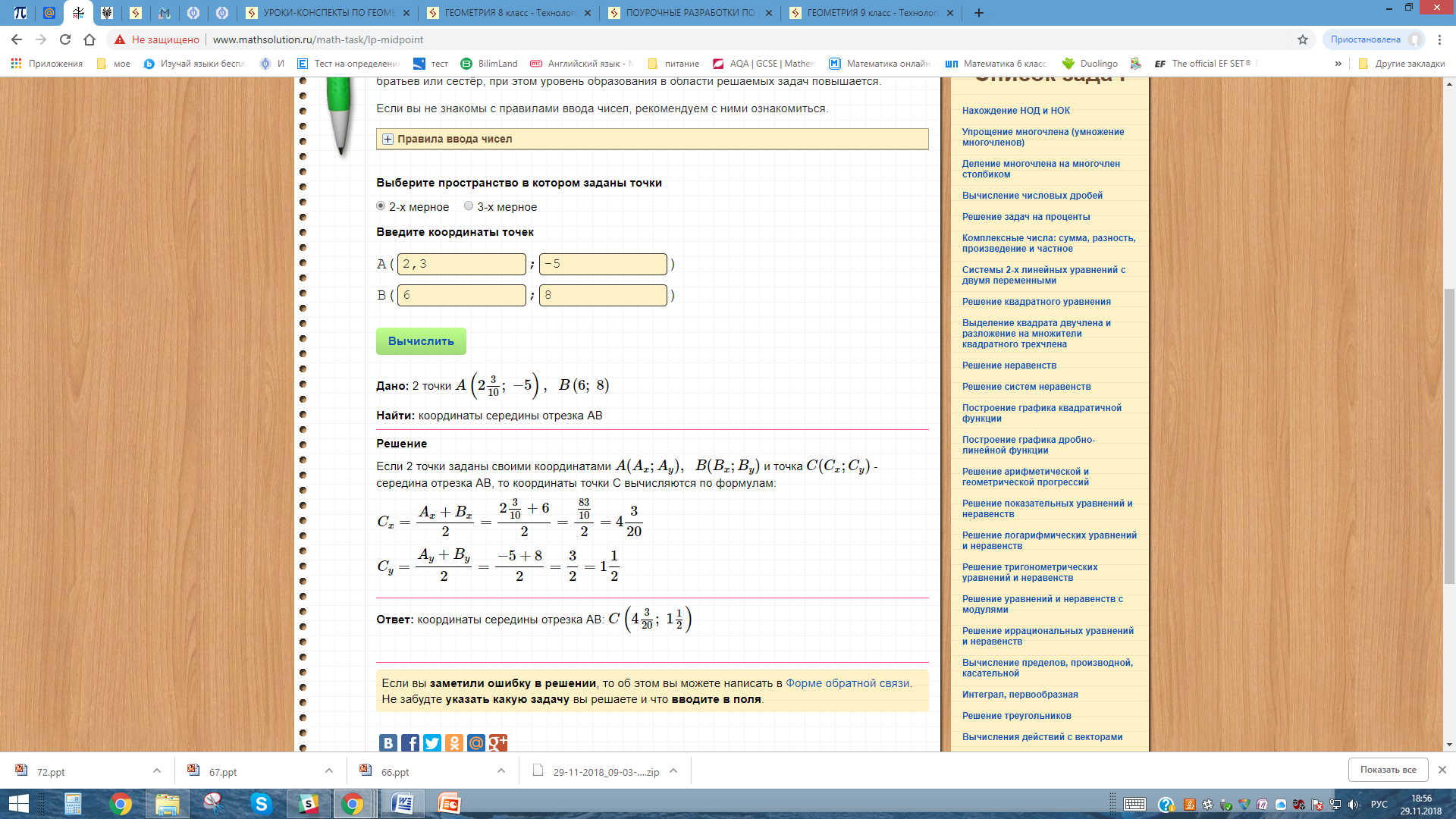The height and width of the screenshot is (819, 1456).
Task: Click point A x-coordinate field containing 2,3
Action: 461,264
